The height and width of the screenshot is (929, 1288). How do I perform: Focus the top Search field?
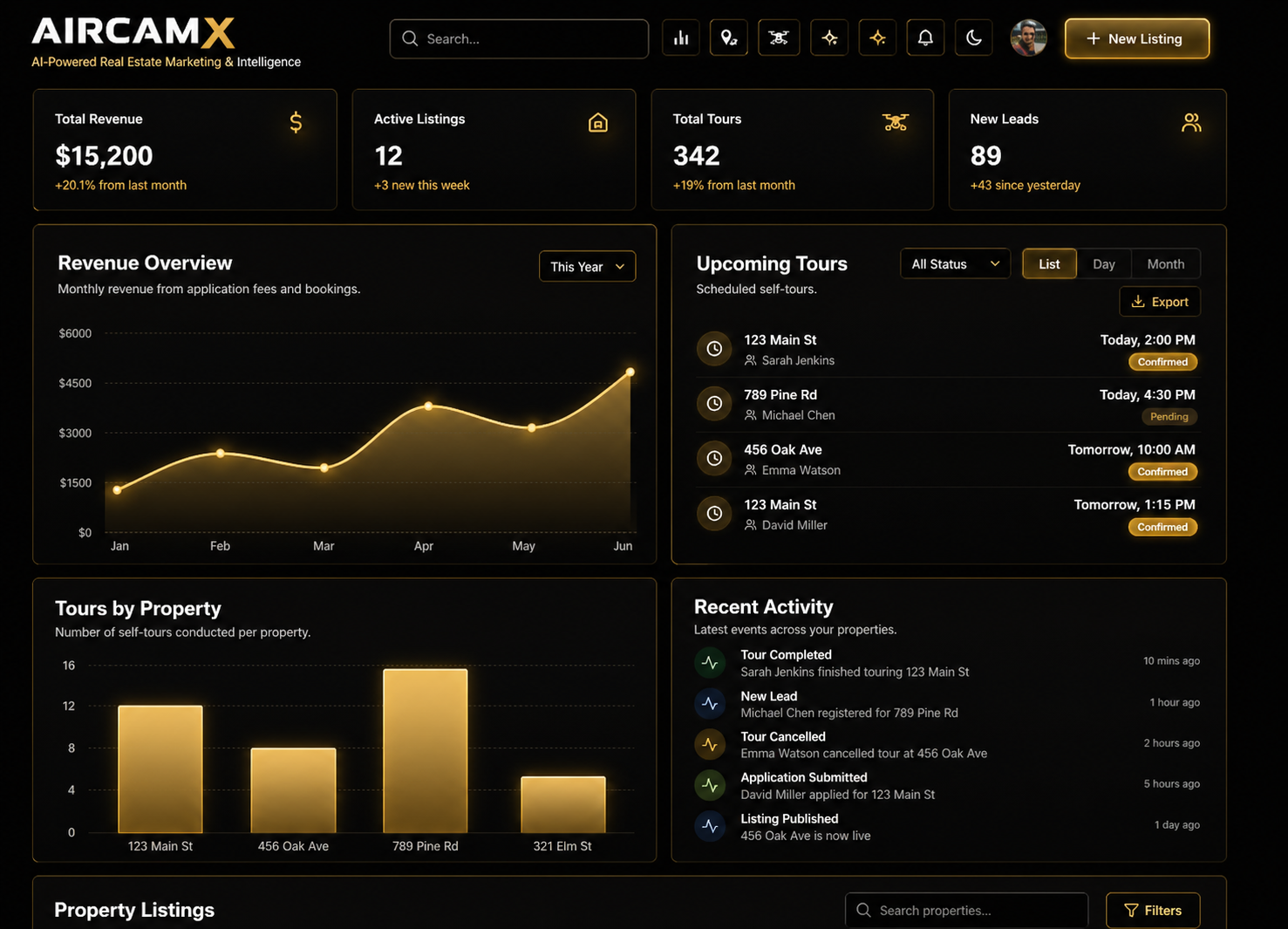pos(519,38)
